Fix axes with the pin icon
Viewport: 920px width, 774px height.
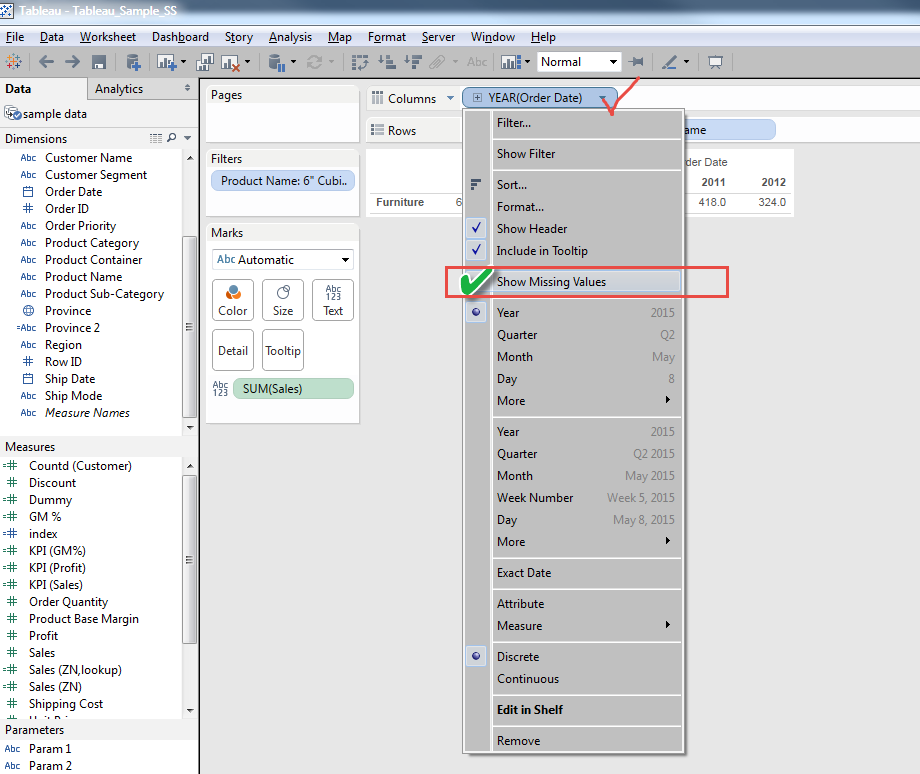[x=636, y=62]
